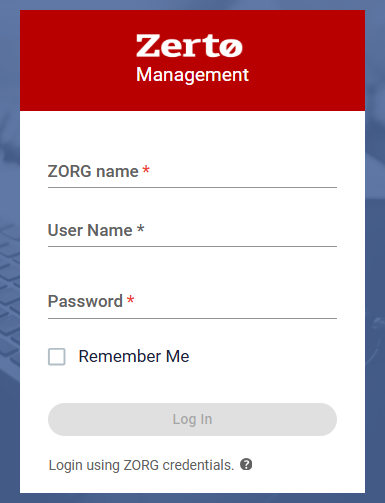
Task: Click the ZORG name field label
Action: (93, 172)
